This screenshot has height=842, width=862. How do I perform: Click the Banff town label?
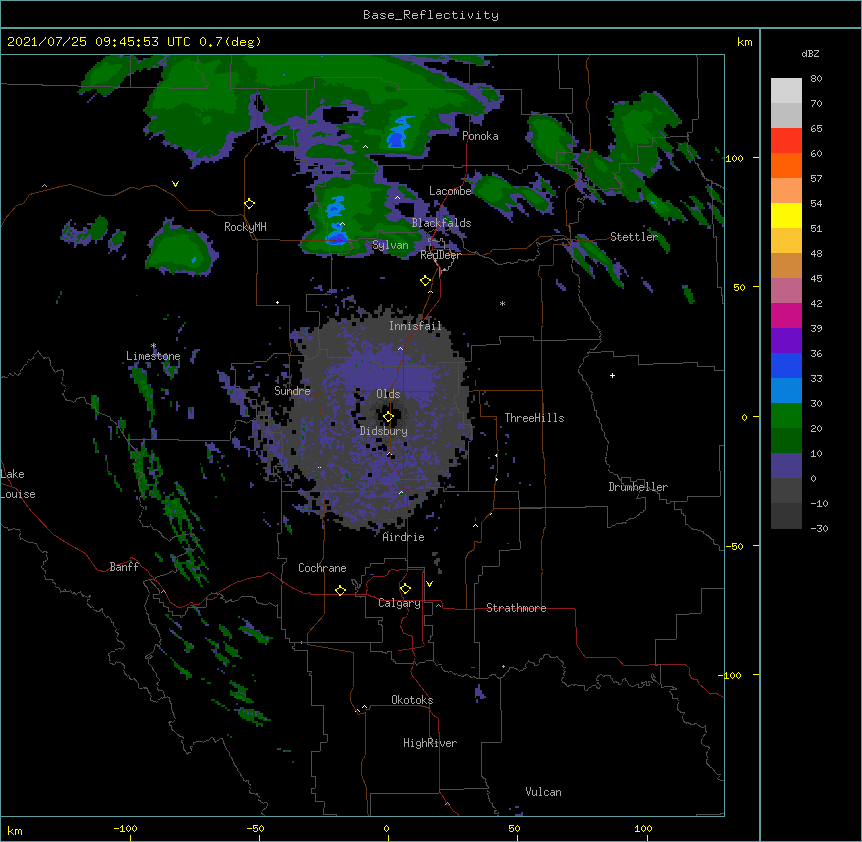[x=124, y=567]
